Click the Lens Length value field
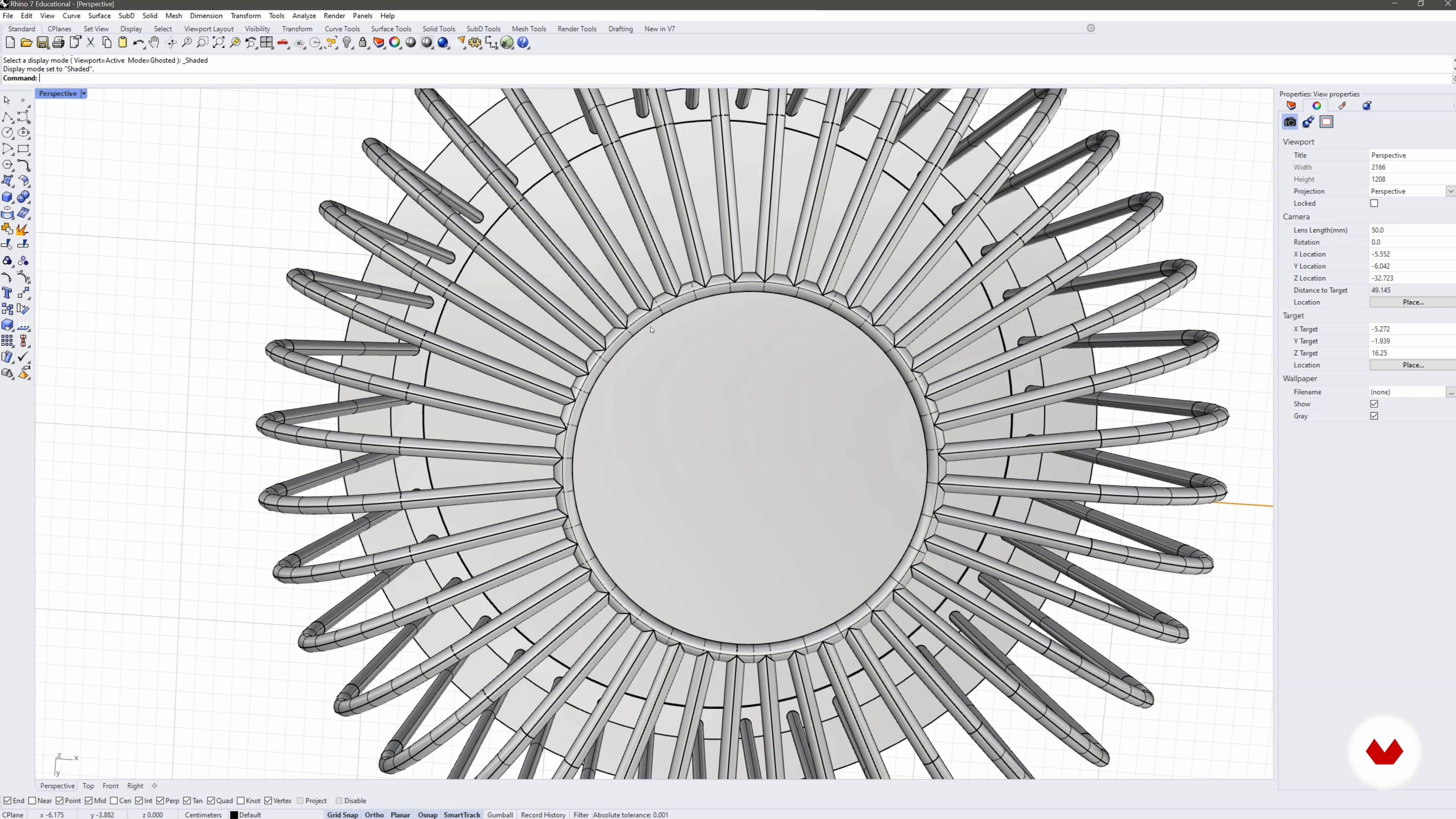Viewport: 1456px width, 819px height. (1412, 230)
